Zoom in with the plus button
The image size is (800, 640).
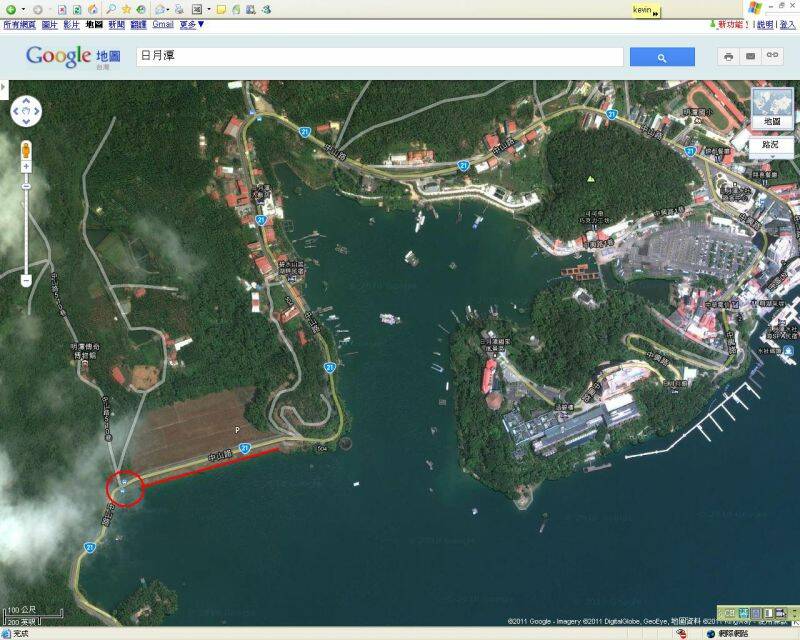(x=26, y=166)
